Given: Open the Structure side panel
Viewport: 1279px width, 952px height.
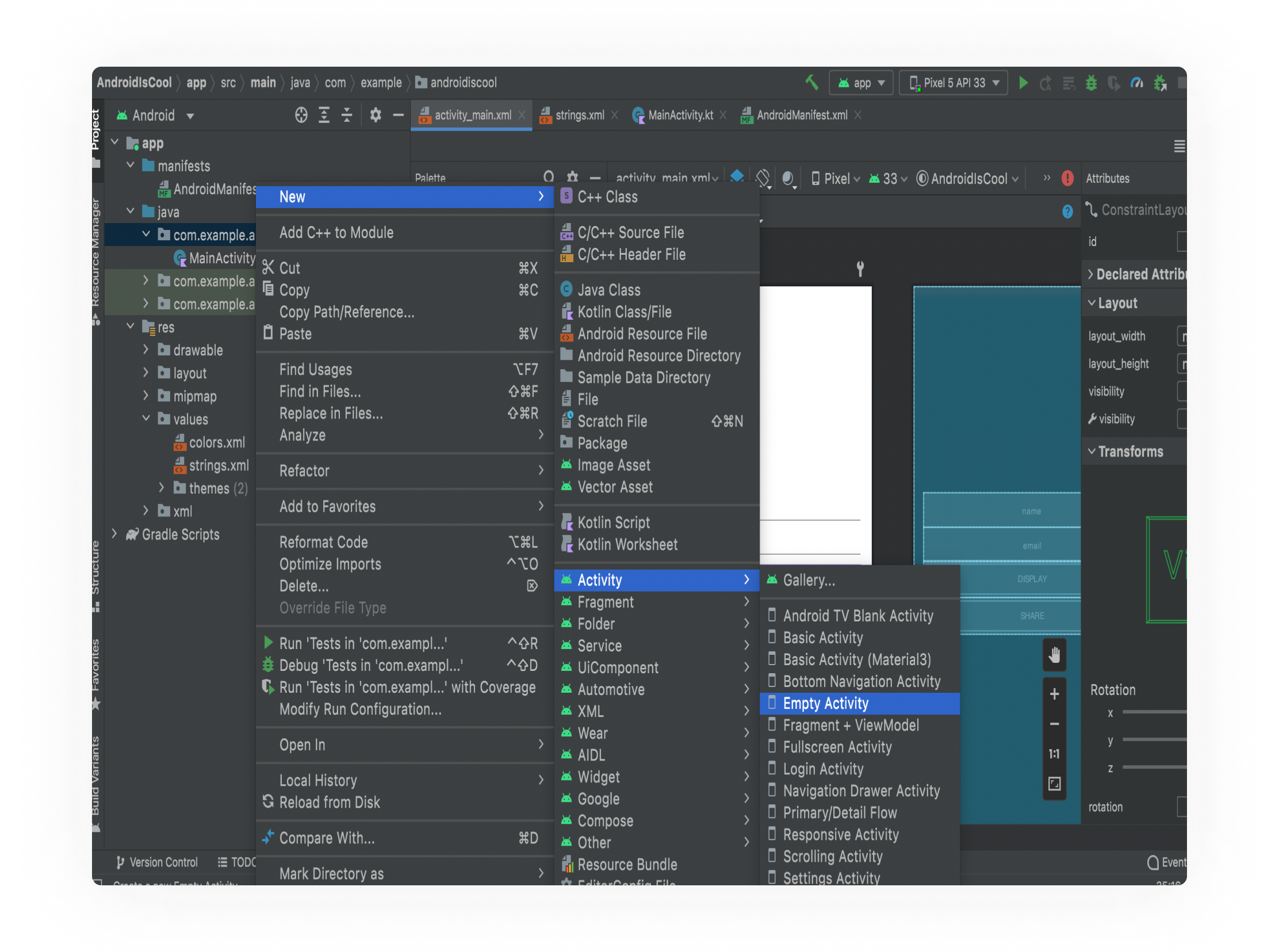Looking at the screenshot, I should (x=95, y=576).
